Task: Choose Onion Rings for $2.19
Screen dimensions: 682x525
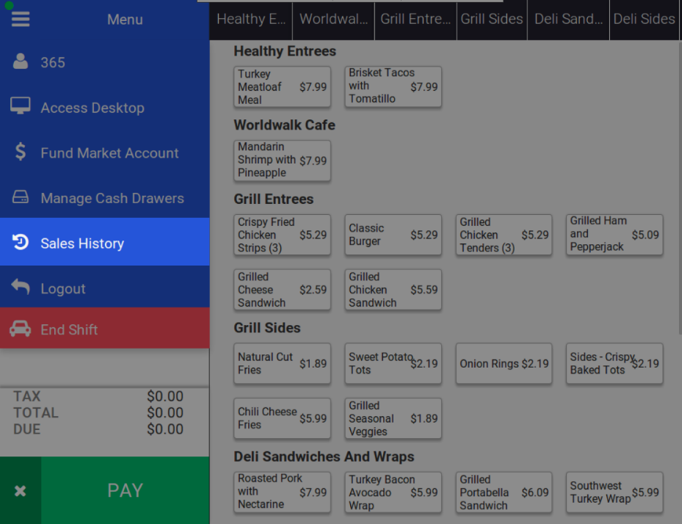Action: (504, 364)
